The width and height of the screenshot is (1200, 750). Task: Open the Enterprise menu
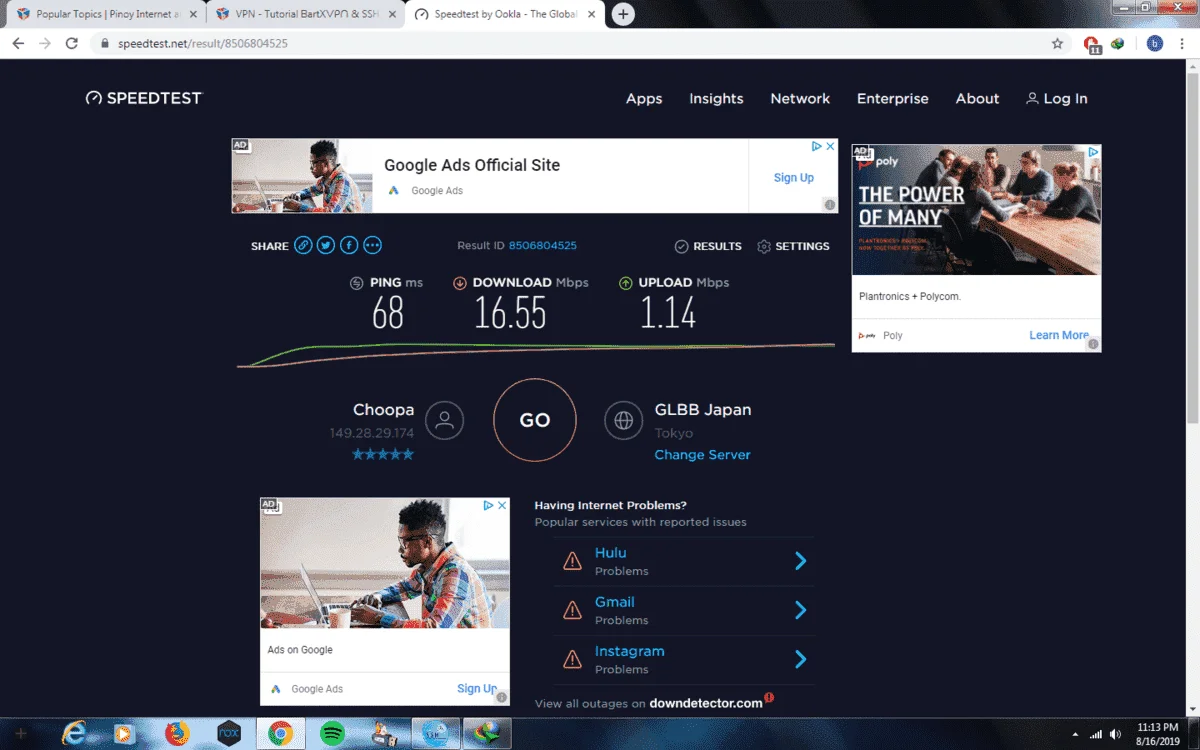click(893, 98)
